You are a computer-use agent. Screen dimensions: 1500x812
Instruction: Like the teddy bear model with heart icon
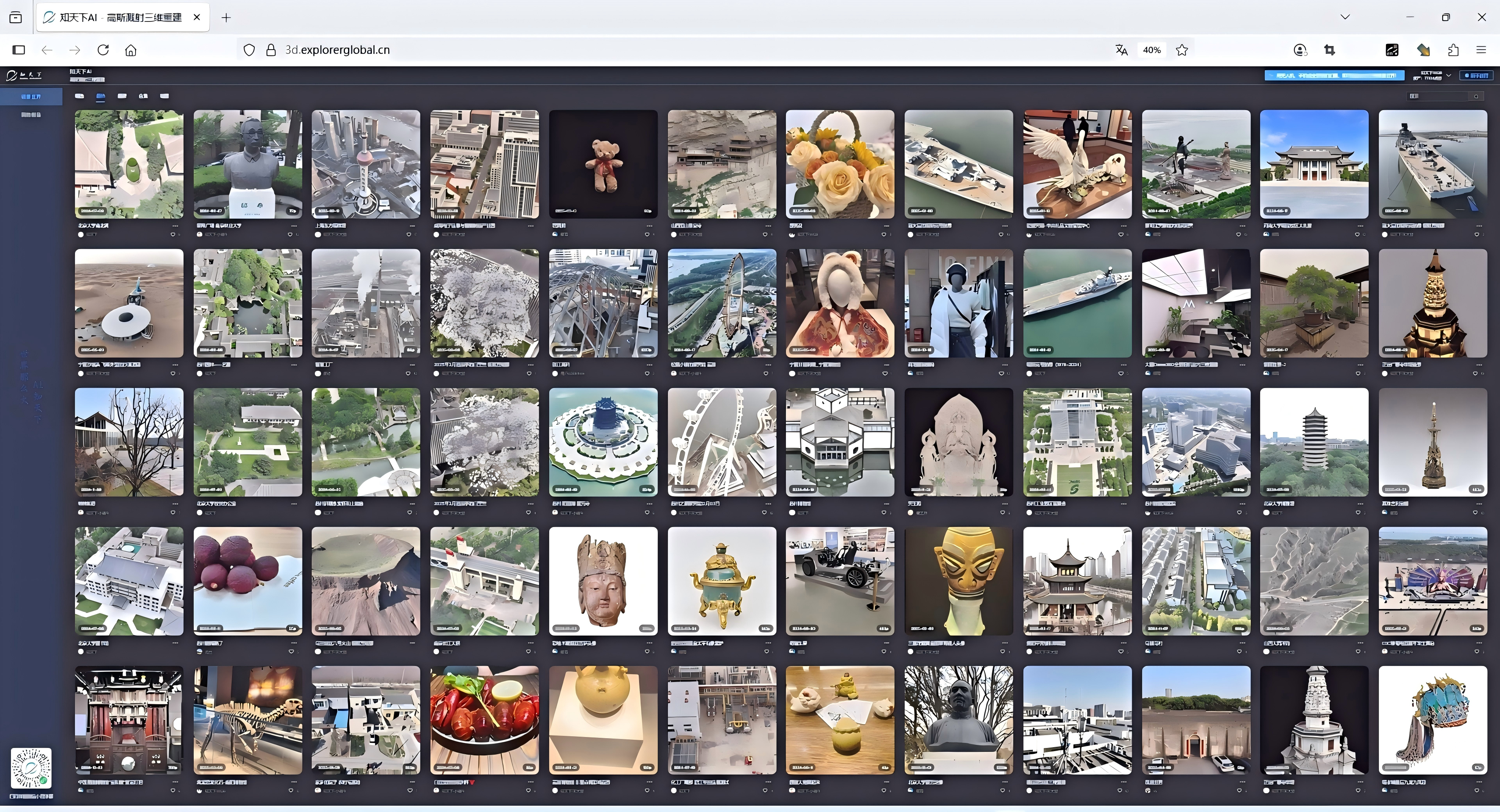[x=647, y=235]
